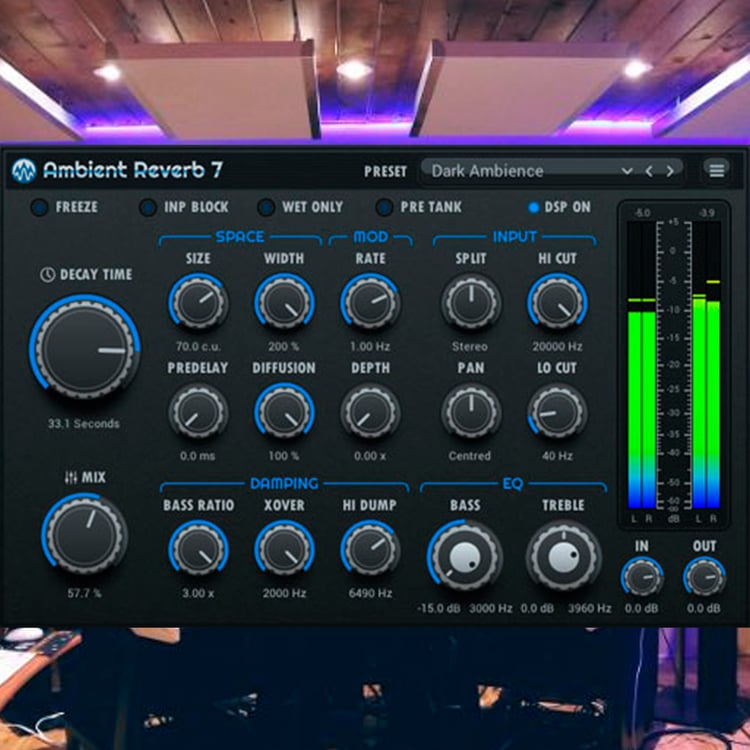
Task: Enable the Wet Only toggle
Action: 266,207
